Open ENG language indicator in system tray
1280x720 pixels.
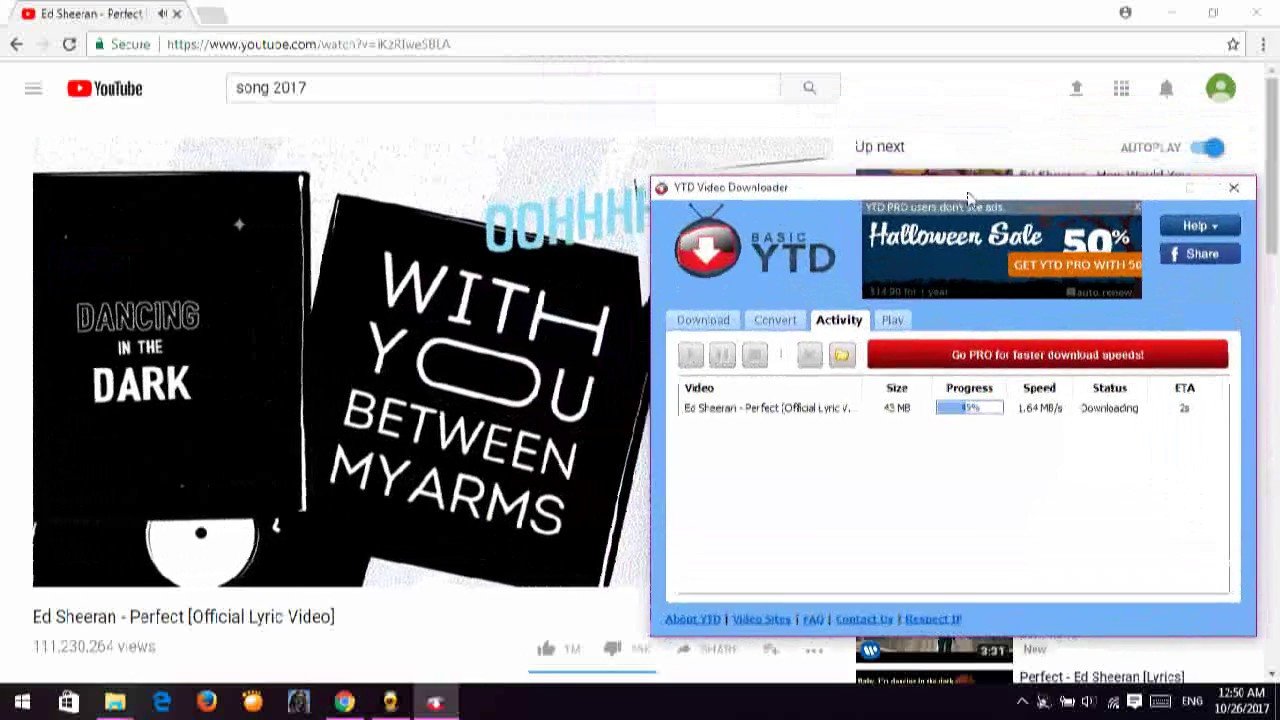coord(1193,702)
